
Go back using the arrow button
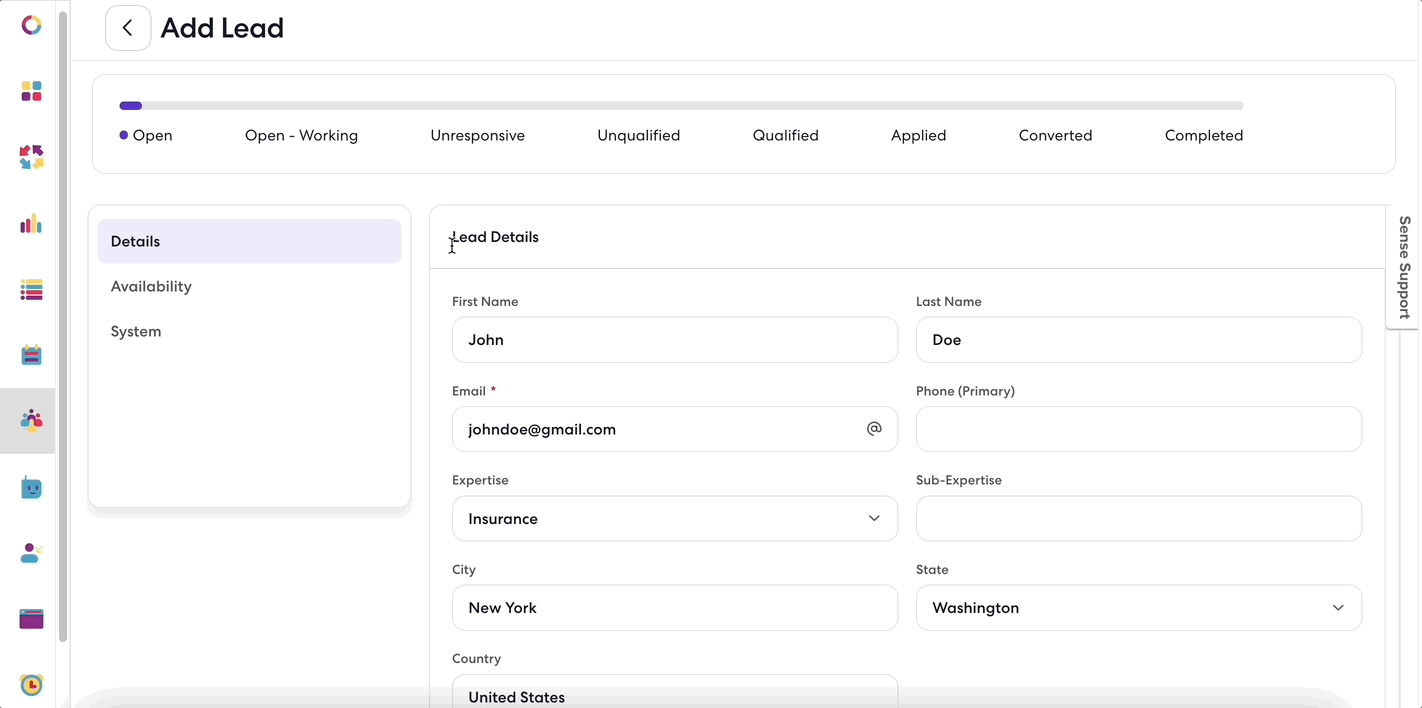(x=128, y=28)
